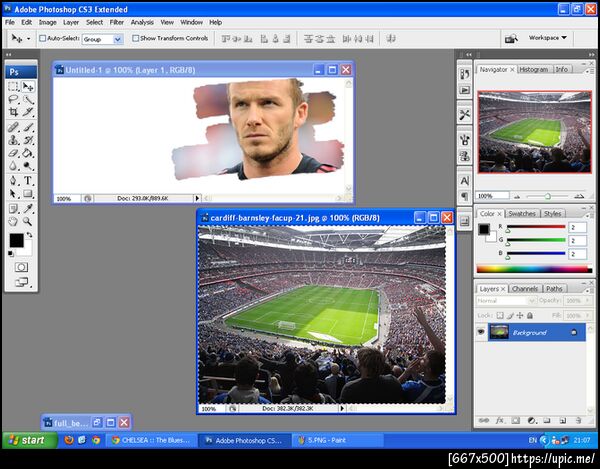Swap foreground and background colors

point(29,235)
